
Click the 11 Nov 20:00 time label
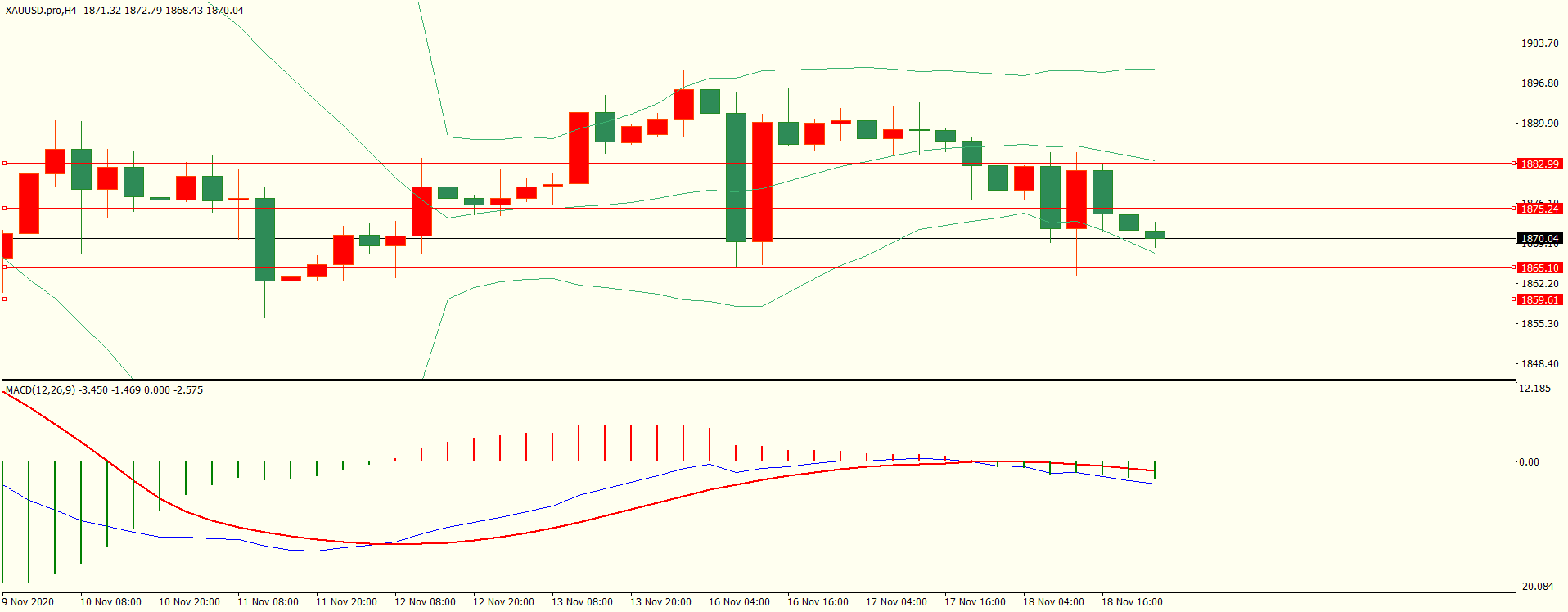pos(346,602)
